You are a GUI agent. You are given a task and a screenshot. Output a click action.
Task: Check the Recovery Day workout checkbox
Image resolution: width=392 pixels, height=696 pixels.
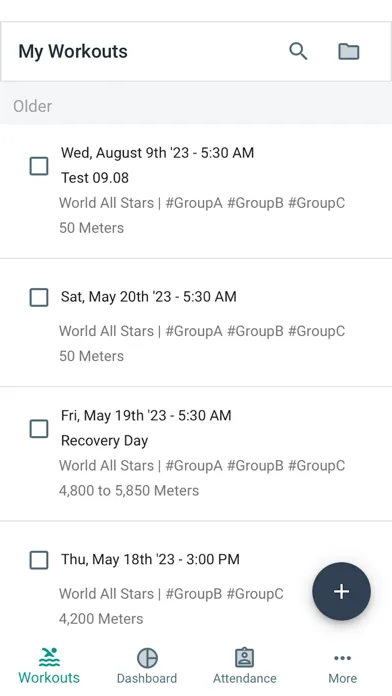coord(39,428)
